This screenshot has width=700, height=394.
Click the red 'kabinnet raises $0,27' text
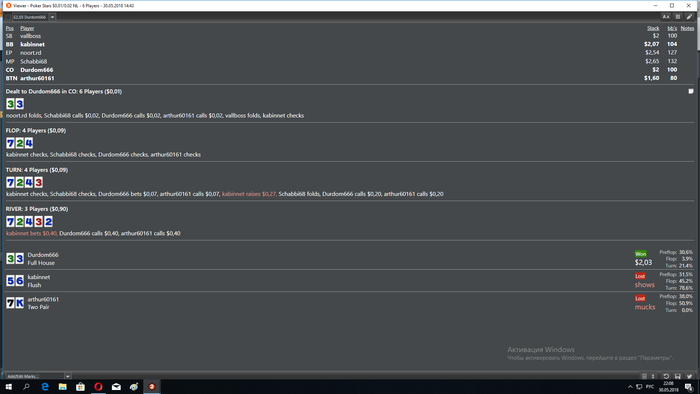(x=249, y=194)
